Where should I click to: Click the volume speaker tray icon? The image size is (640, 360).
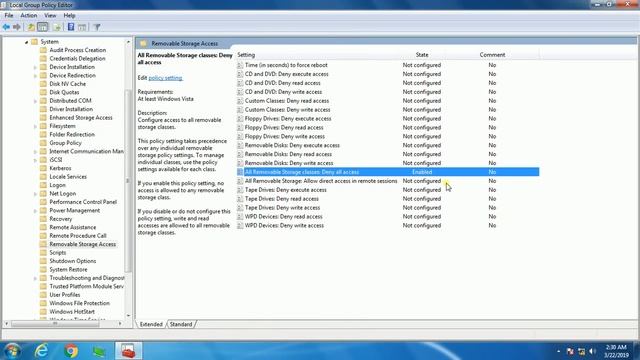[593, 351]
